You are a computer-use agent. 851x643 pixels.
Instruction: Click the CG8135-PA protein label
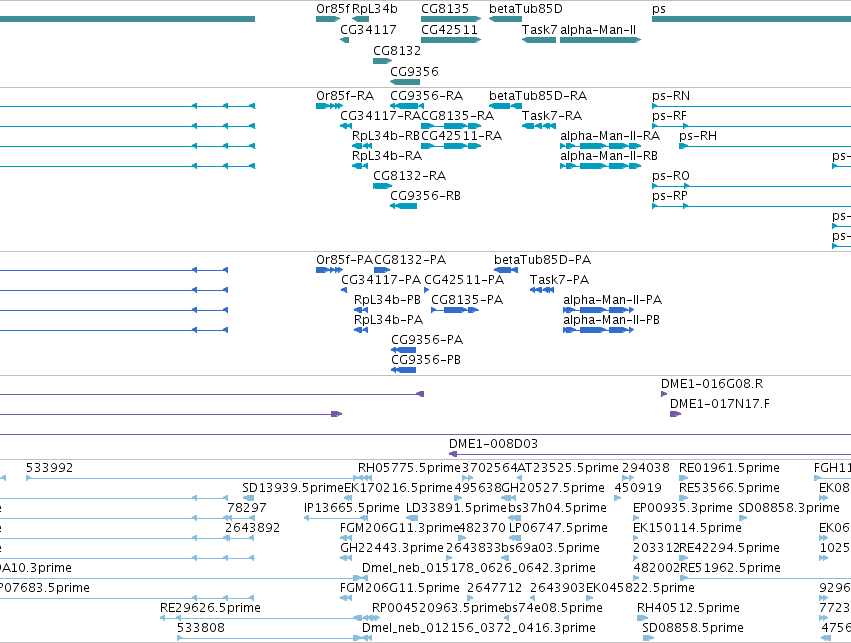467,300
